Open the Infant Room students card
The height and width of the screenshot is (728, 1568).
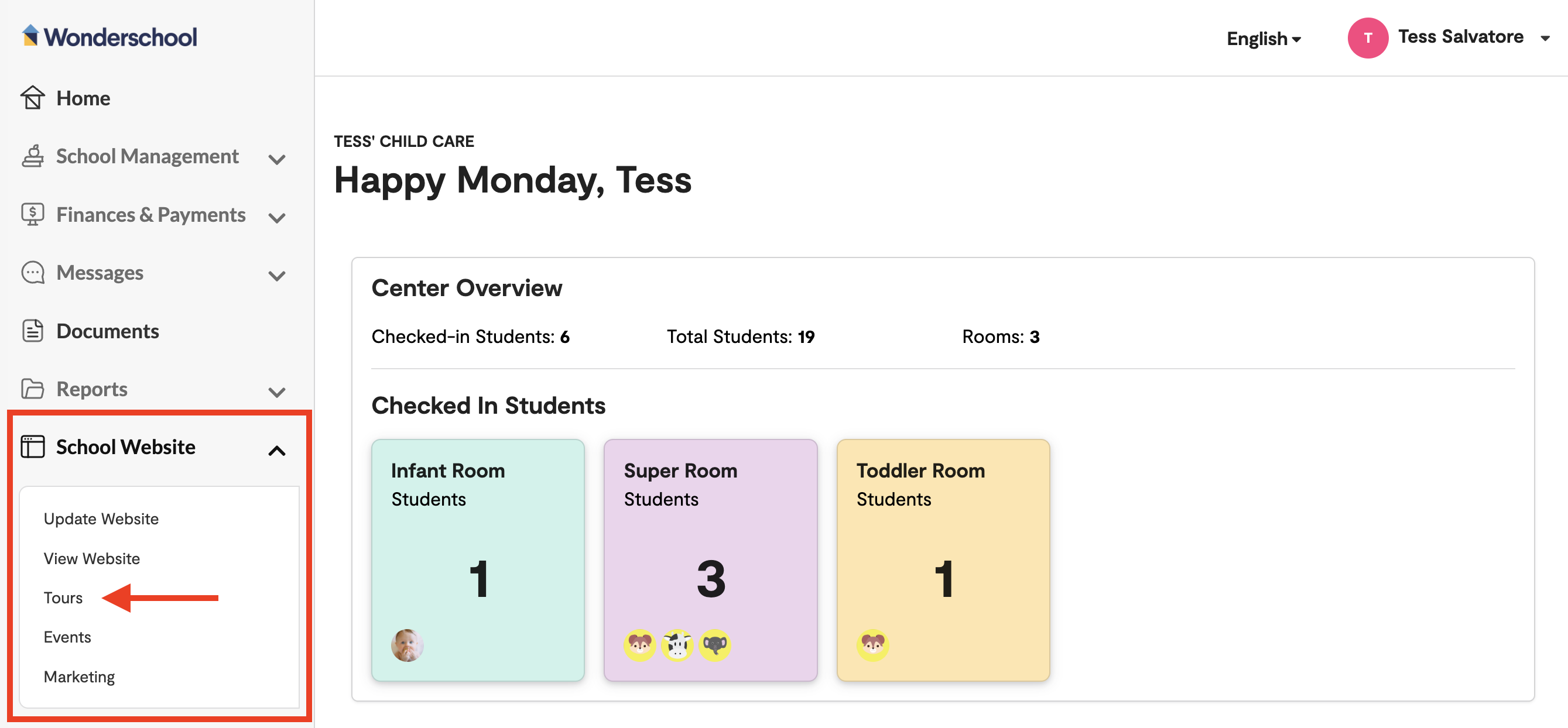478,560
